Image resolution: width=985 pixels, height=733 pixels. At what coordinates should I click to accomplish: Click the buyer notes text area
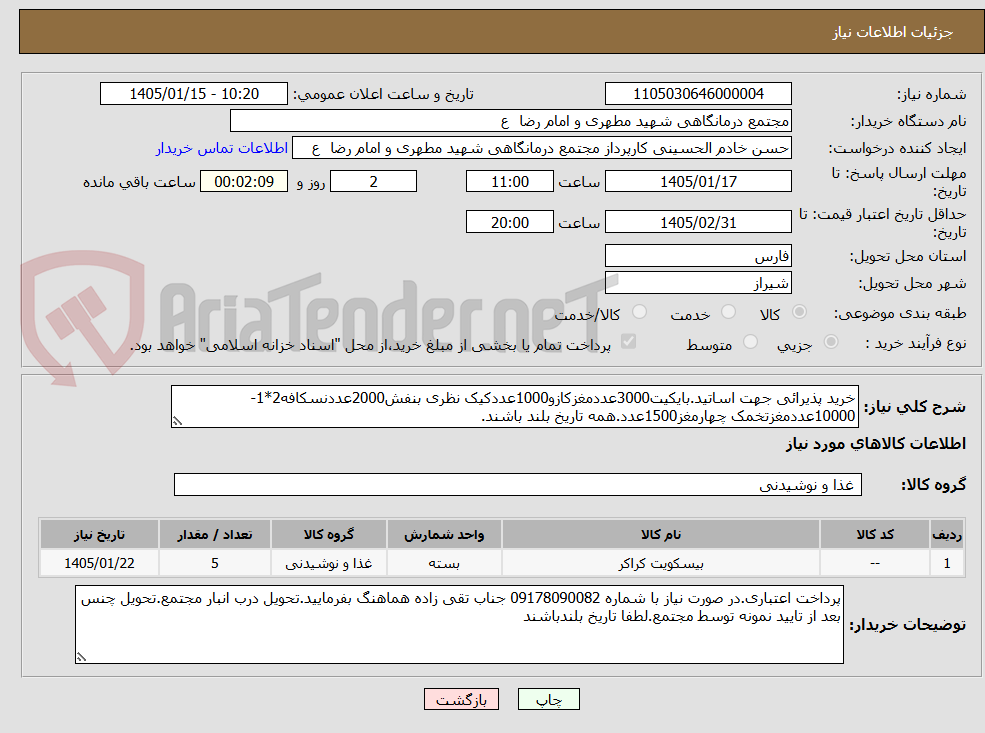coord(459,624)
